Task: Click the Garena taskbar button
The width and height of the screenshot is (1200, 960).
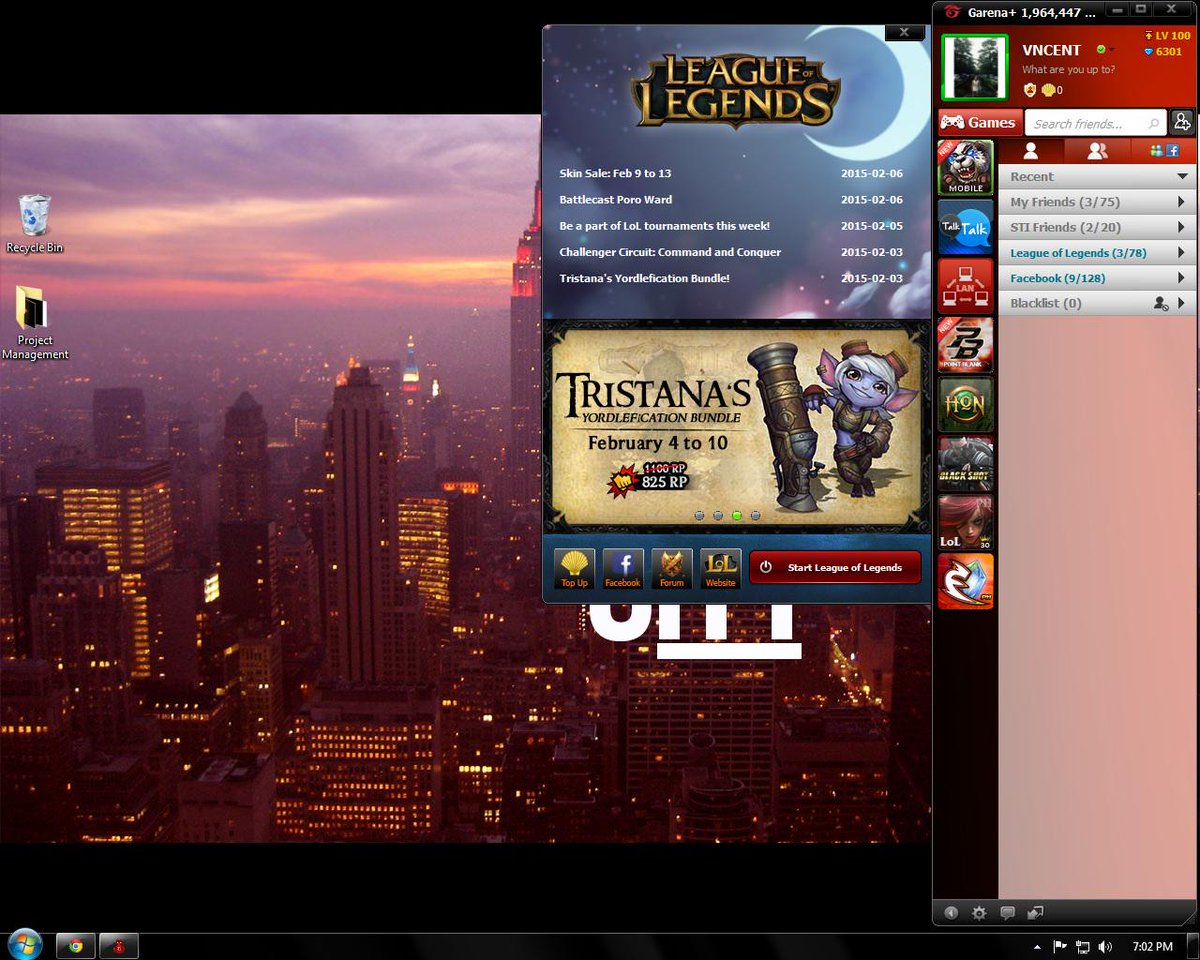Action: click(x=119, y=946)
